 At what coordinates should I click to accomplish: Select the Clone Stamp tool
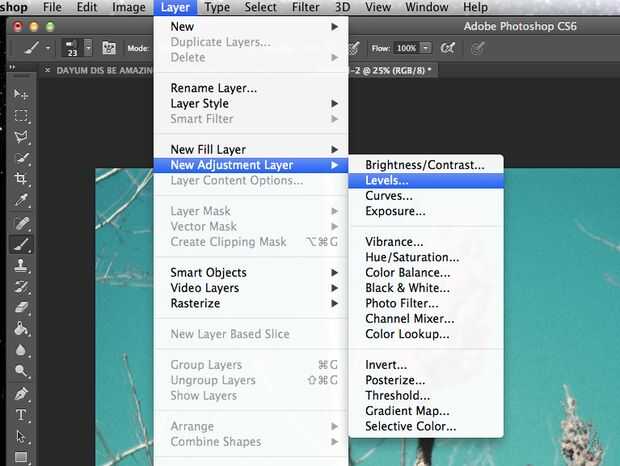click(21, 265)
